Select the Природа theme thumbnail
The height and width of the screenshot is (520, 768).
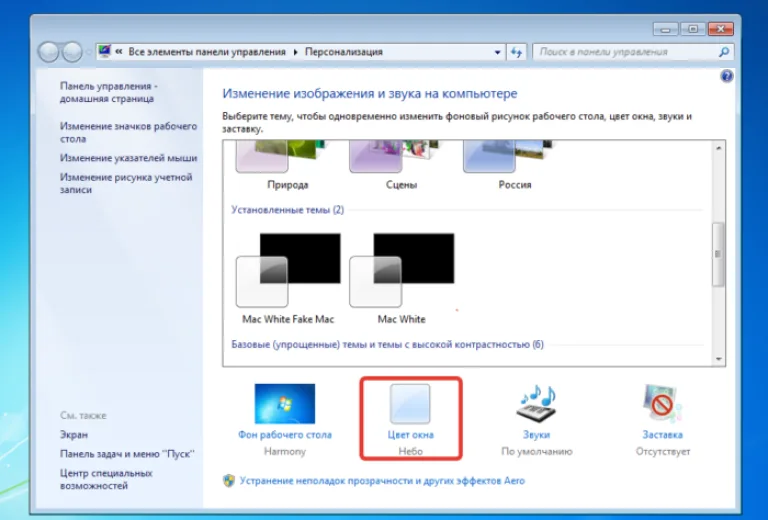tap(281, 157)
